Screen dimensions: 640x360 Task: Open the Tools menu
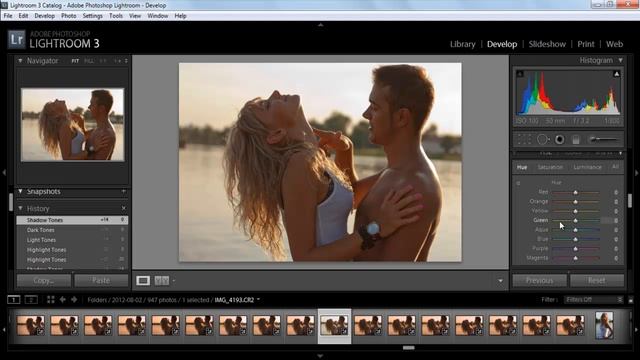(116, 16)
